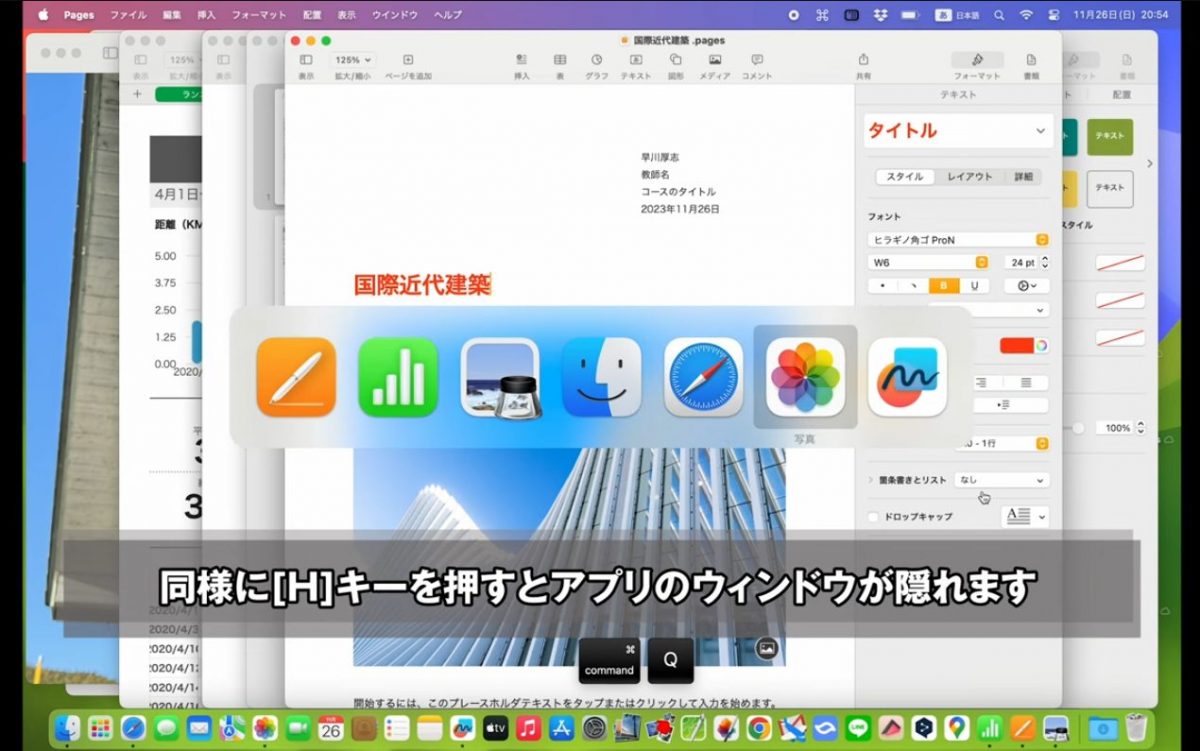This screenshot has height=751, width=1200.
Task: Select Numbers in the app switcher
Action: pyautogui.click(x=398, y=377)
